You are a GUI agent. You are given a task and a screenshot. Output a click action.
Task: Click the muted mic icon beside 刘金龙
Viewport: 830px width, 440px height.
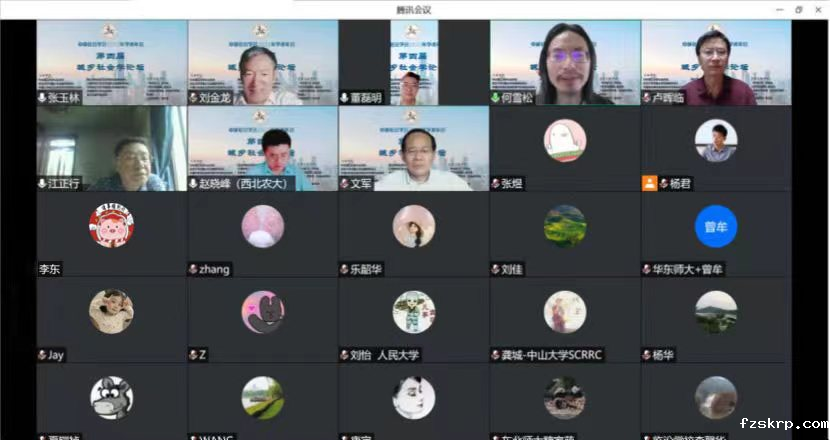click(x=193, y=98)
